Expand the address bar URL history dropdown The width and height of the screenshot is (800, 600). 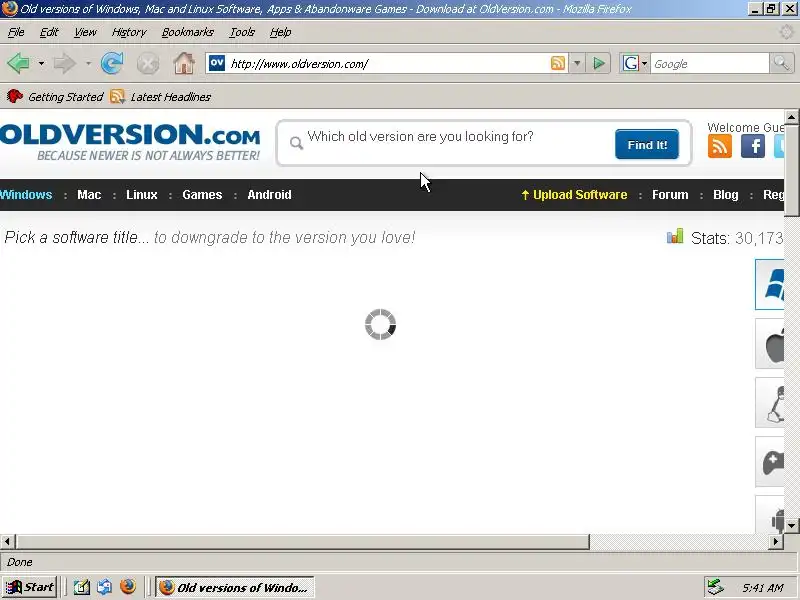pos(577,64)
